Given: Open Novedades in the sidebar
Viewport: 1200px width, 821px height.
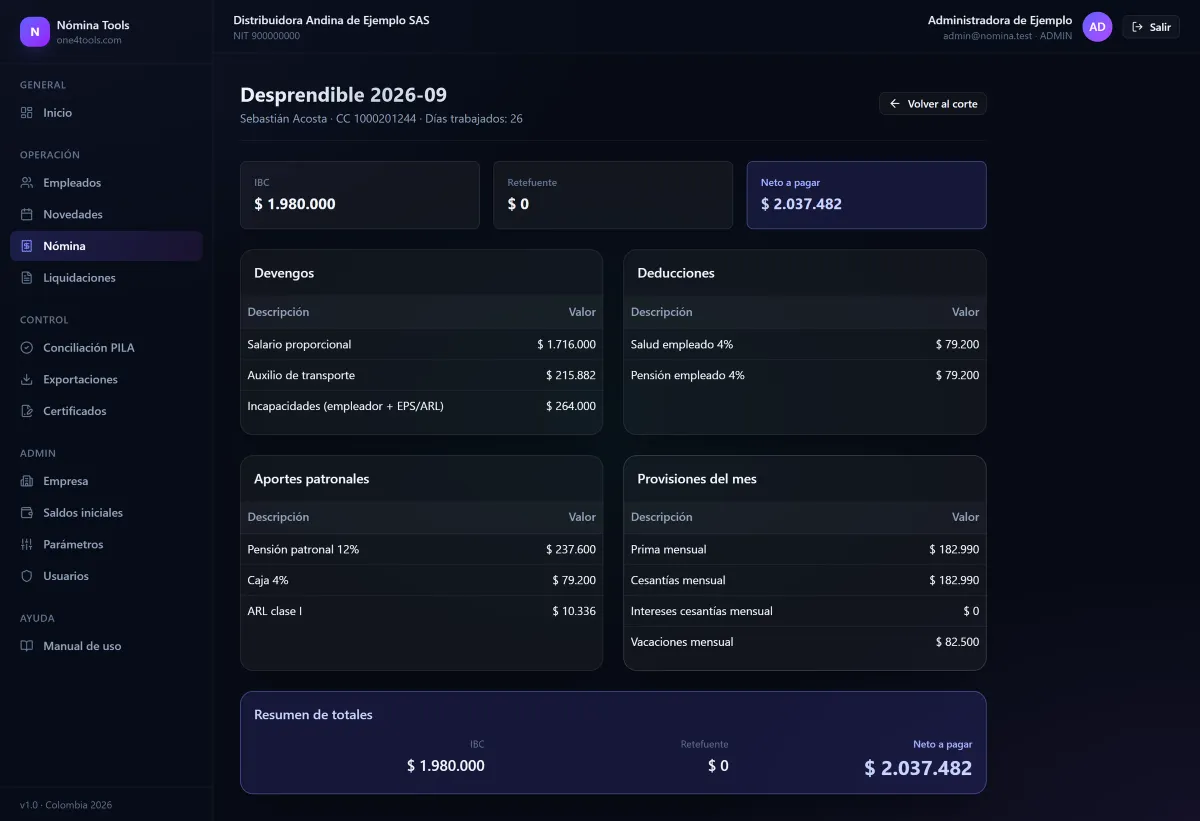Looking at the screenshot, I should point(106,214).
